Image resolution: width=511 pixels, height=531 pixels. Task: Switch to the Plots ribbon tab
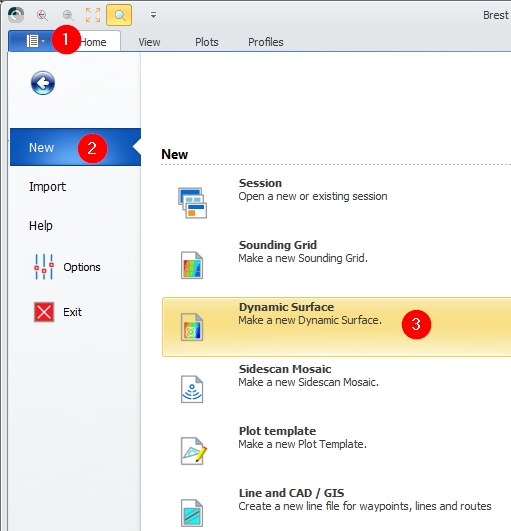coord(207,42)
